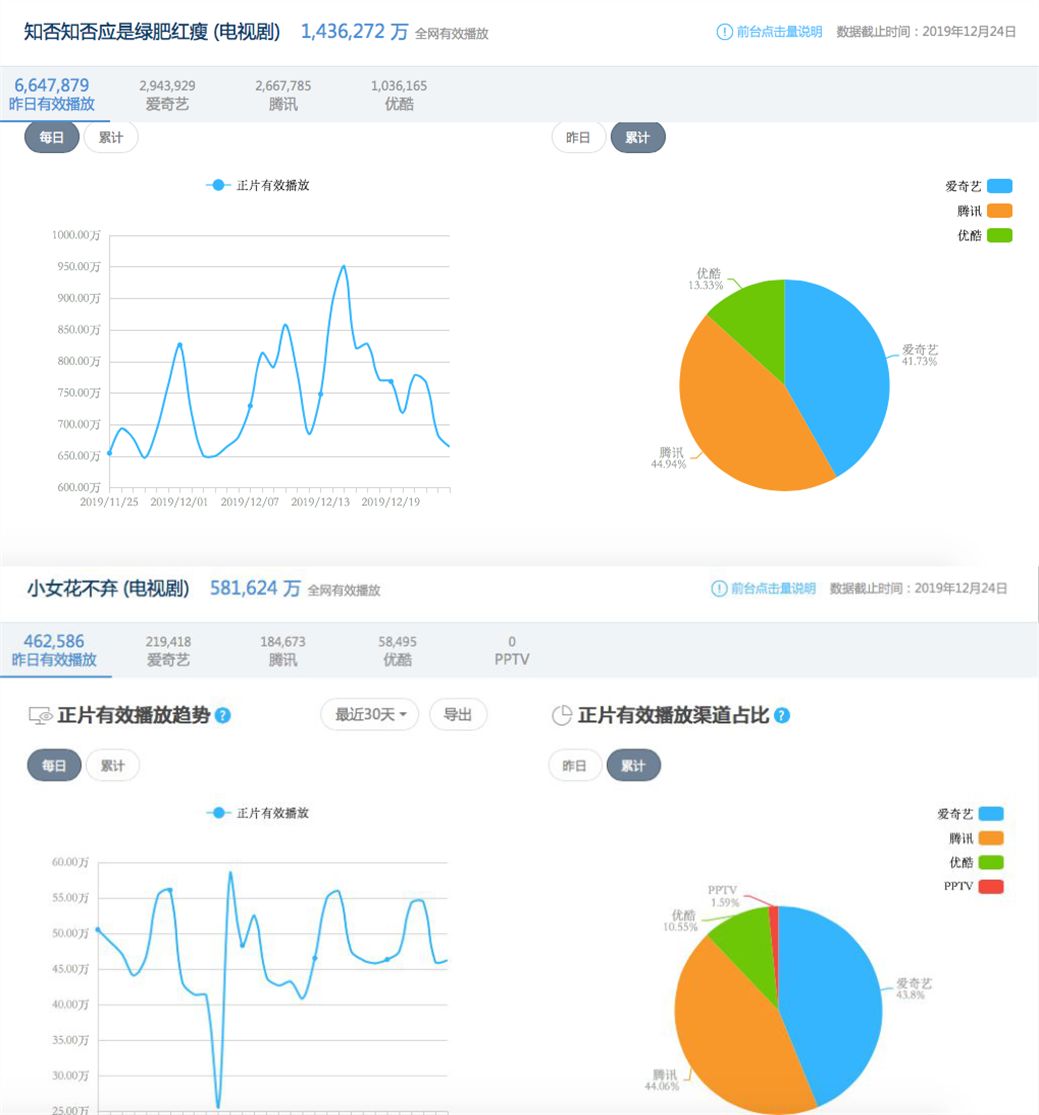Open the help icon next to 正片有效播放趋势
The height and width of the screenshot is (1115, 1039).
[x=224, y=714]
